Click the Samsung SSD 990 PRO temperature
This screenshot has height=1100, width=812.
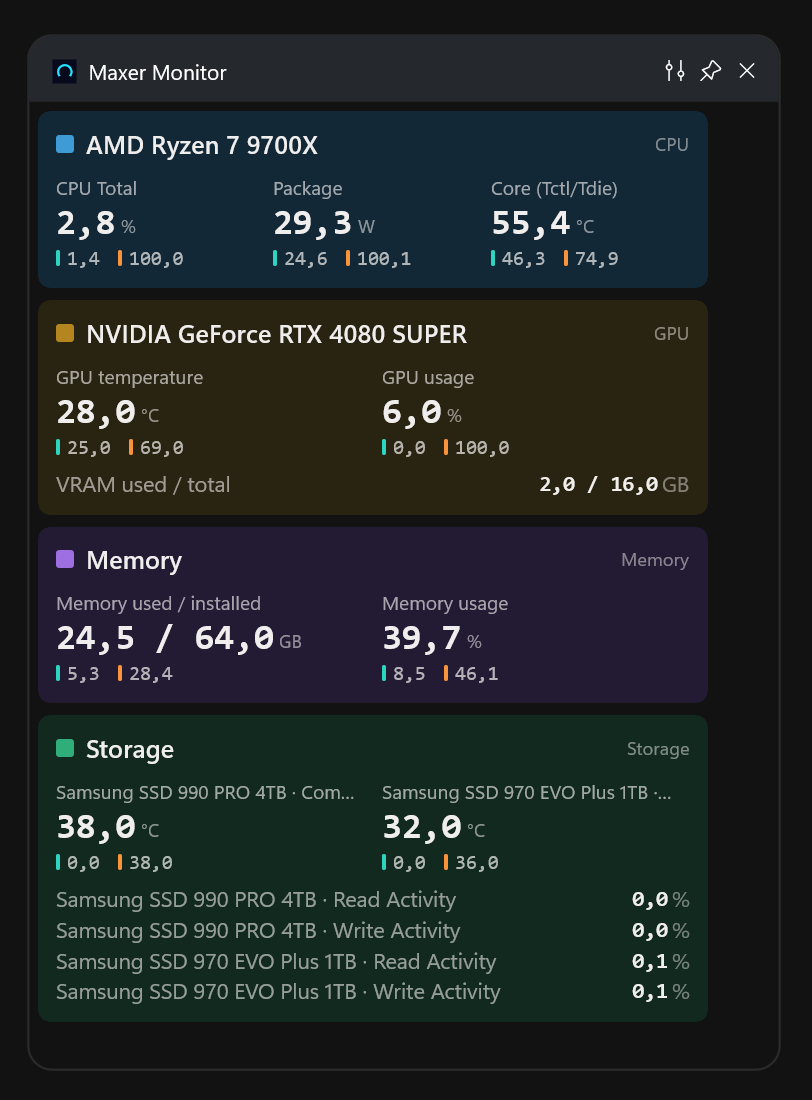coord(107,828)
